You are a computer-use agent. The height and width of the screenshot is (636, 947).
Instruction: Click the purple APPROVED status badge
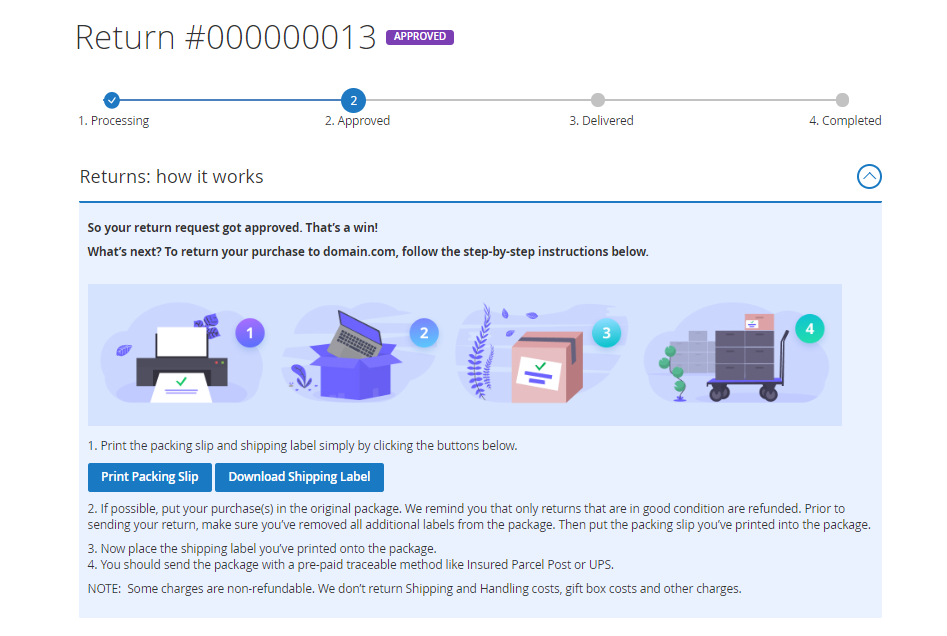(x=420, y=37)
